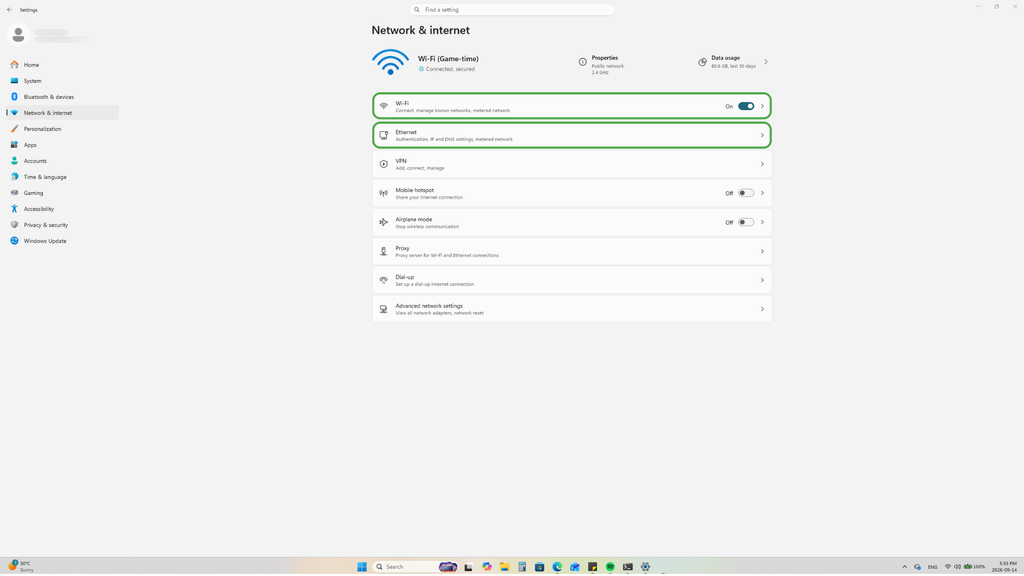Image resolution: width=1024 pixels, height=576 pixels.
Task: Open the user account avatar
Action: coord(18,35)
